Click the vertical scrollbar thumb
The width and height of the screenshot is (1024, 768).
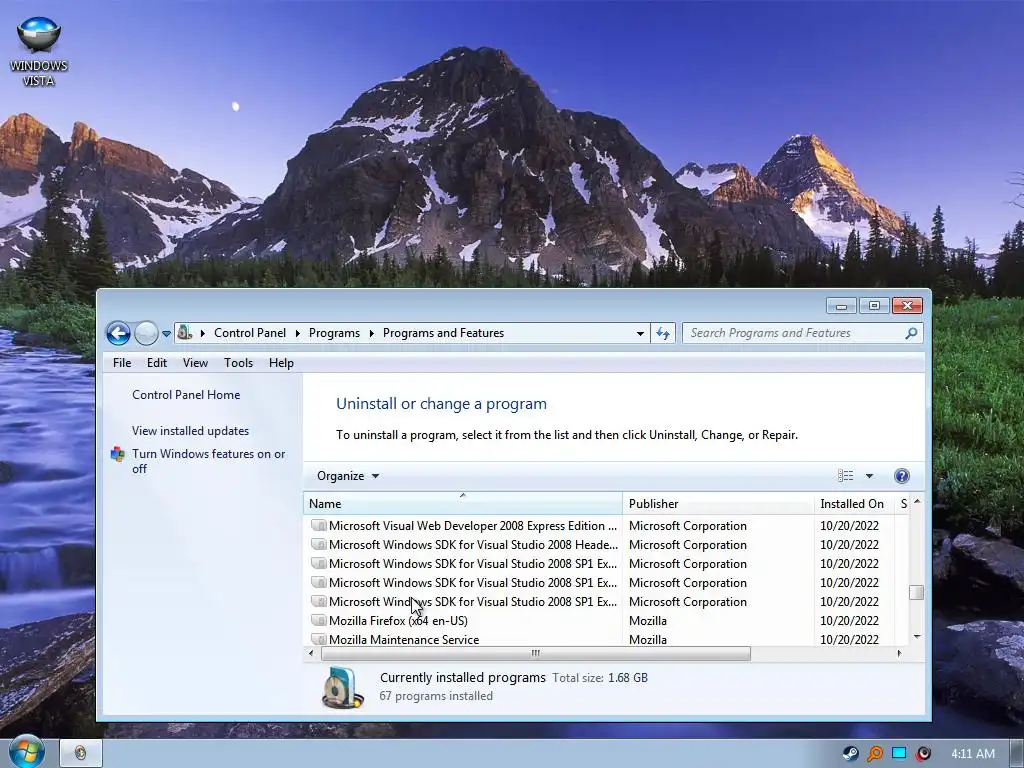(x=917, y=592)
